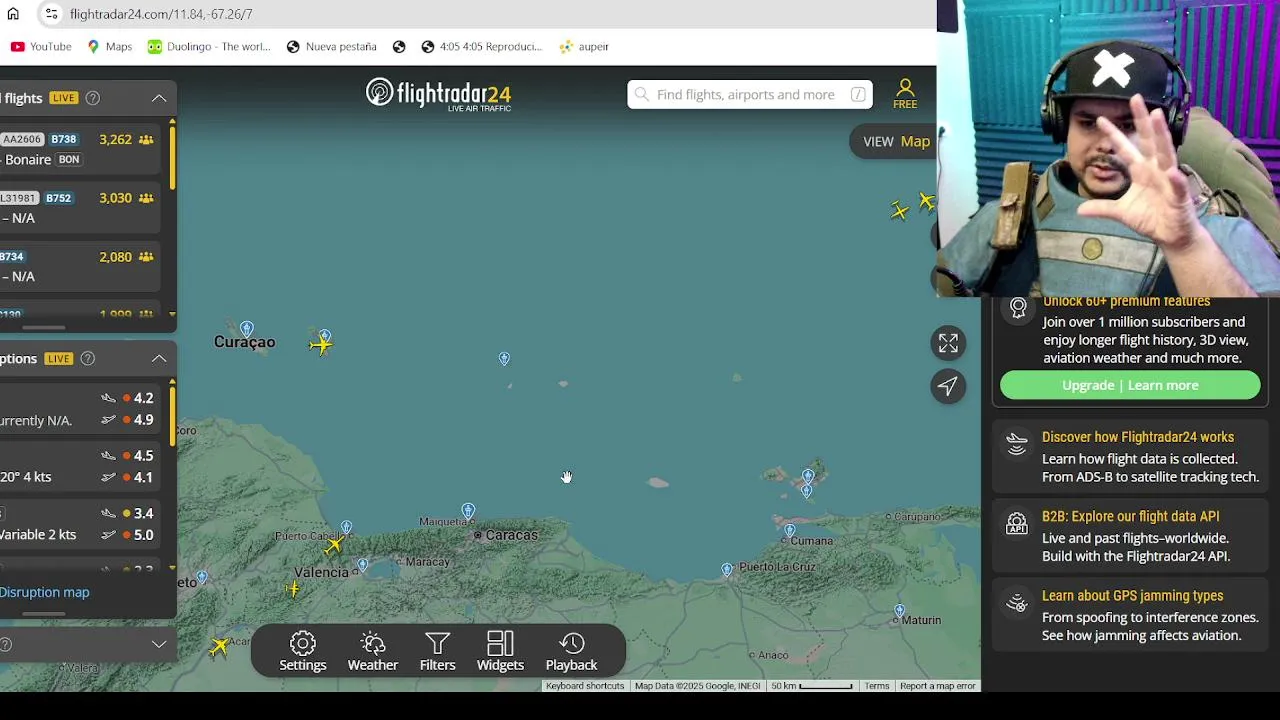Image resolution: width=1280 pixels, height=720 pixels.
Task: Click the Flightradar24 logo
Action: [x=438, y=94]
